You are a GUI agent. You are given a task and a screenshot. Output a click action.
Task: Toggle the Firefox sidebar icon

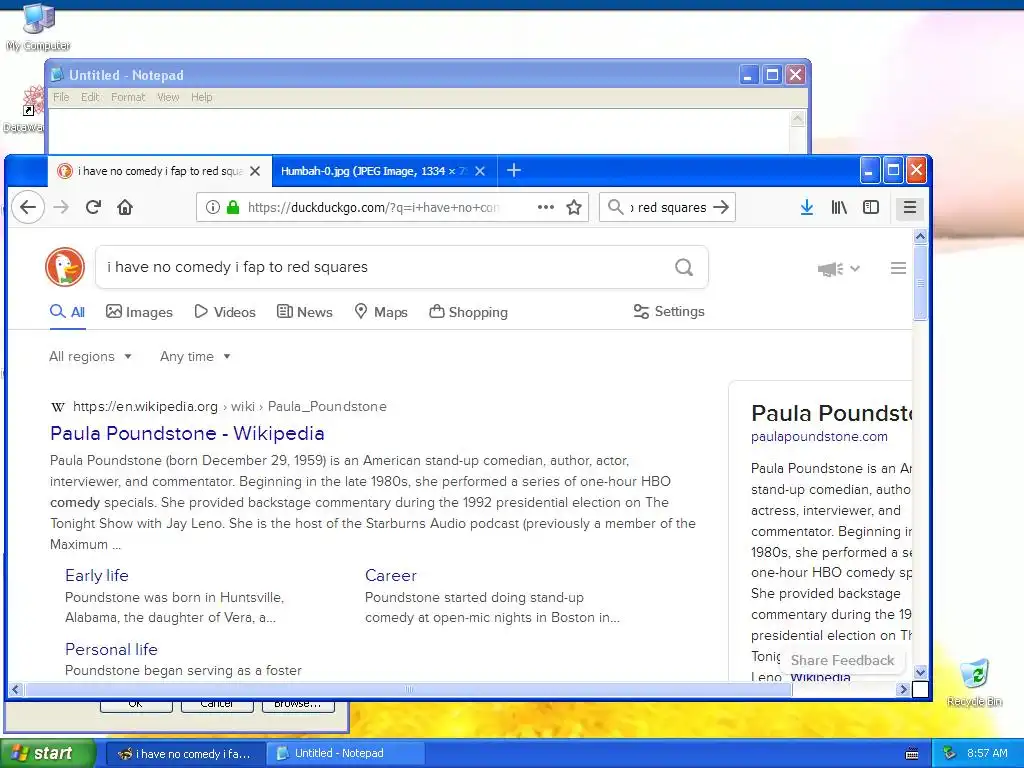click(871, 208)
